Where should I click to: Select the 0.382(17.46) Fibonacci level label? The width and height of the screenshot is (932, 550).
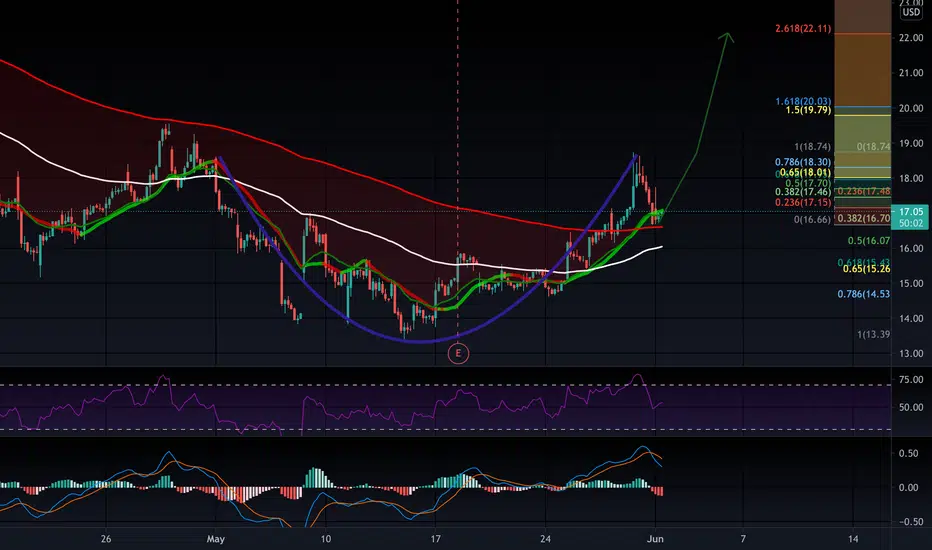pos(803,192)
